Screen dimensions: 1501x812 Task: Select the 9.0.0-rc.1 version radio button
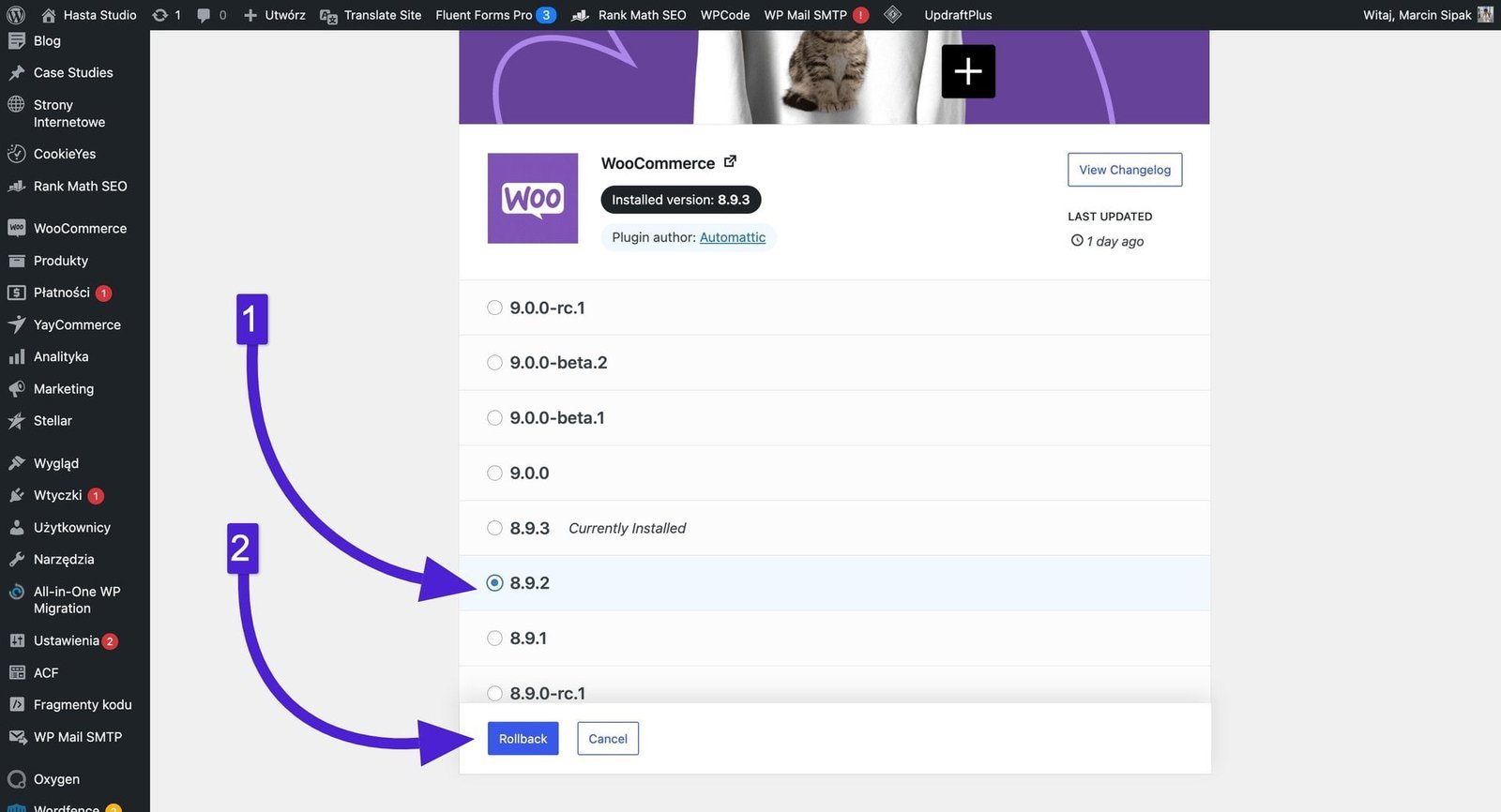pyautogui.click(x=494, y=308)
